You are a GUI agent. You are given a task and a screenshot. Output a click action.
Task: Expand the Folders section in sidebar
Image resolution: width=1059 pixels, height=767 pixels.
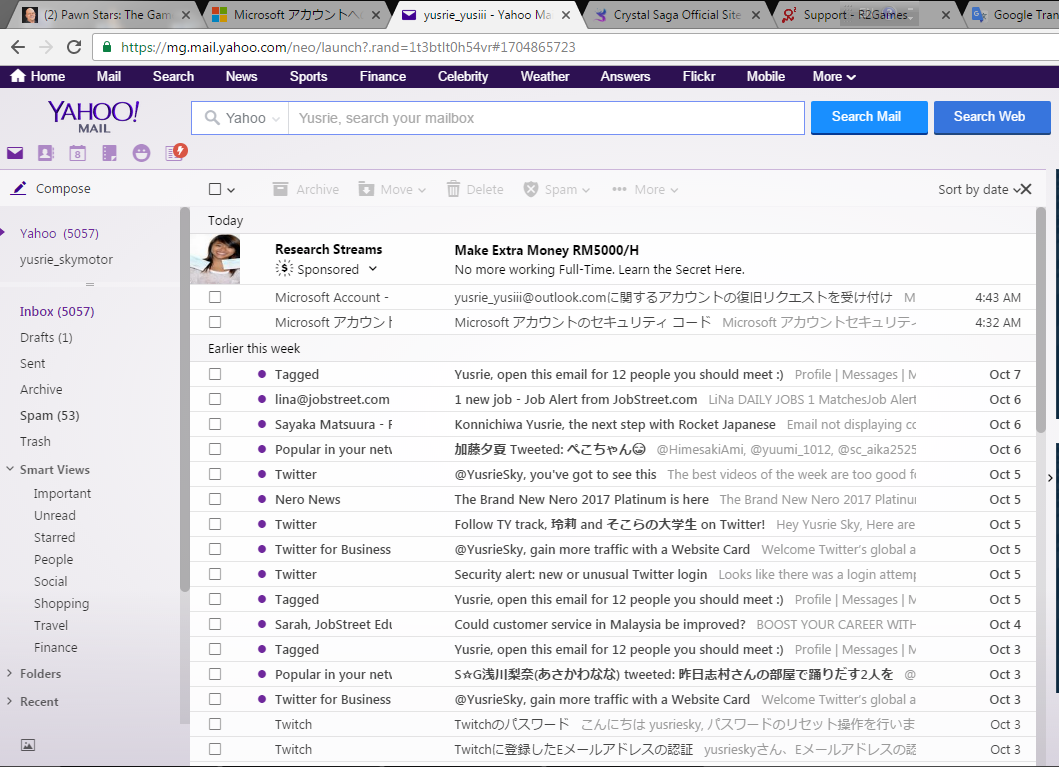coord(40,674)
